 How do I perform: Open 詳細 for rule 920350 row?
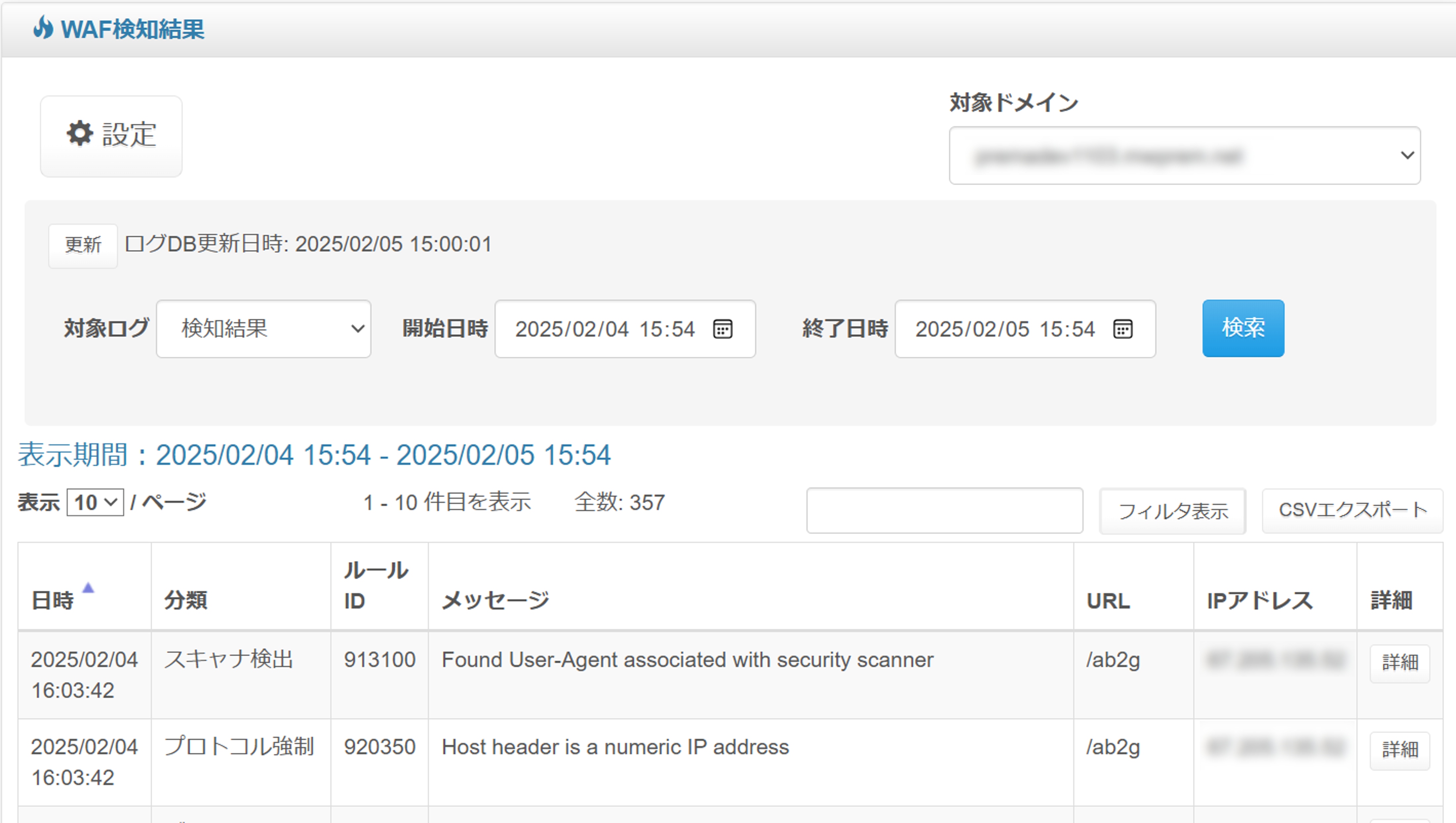click(x=1400, y=750)
